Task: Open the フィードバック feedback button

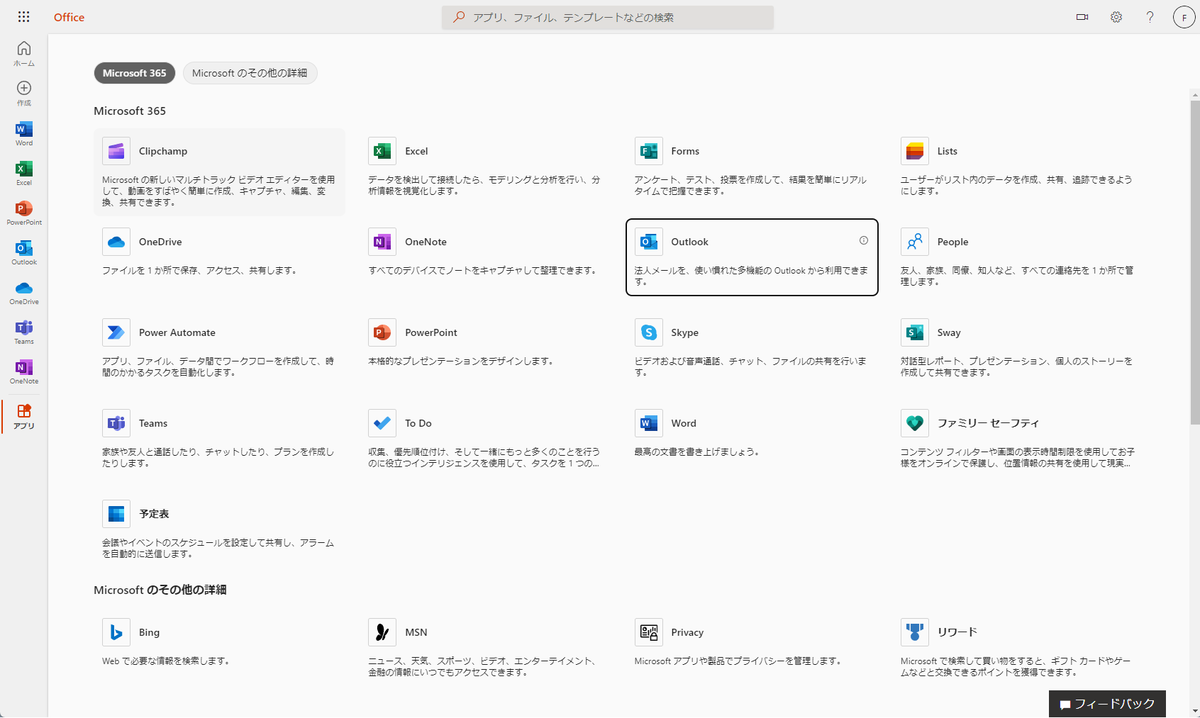Action: click(x=1107, y=703)
